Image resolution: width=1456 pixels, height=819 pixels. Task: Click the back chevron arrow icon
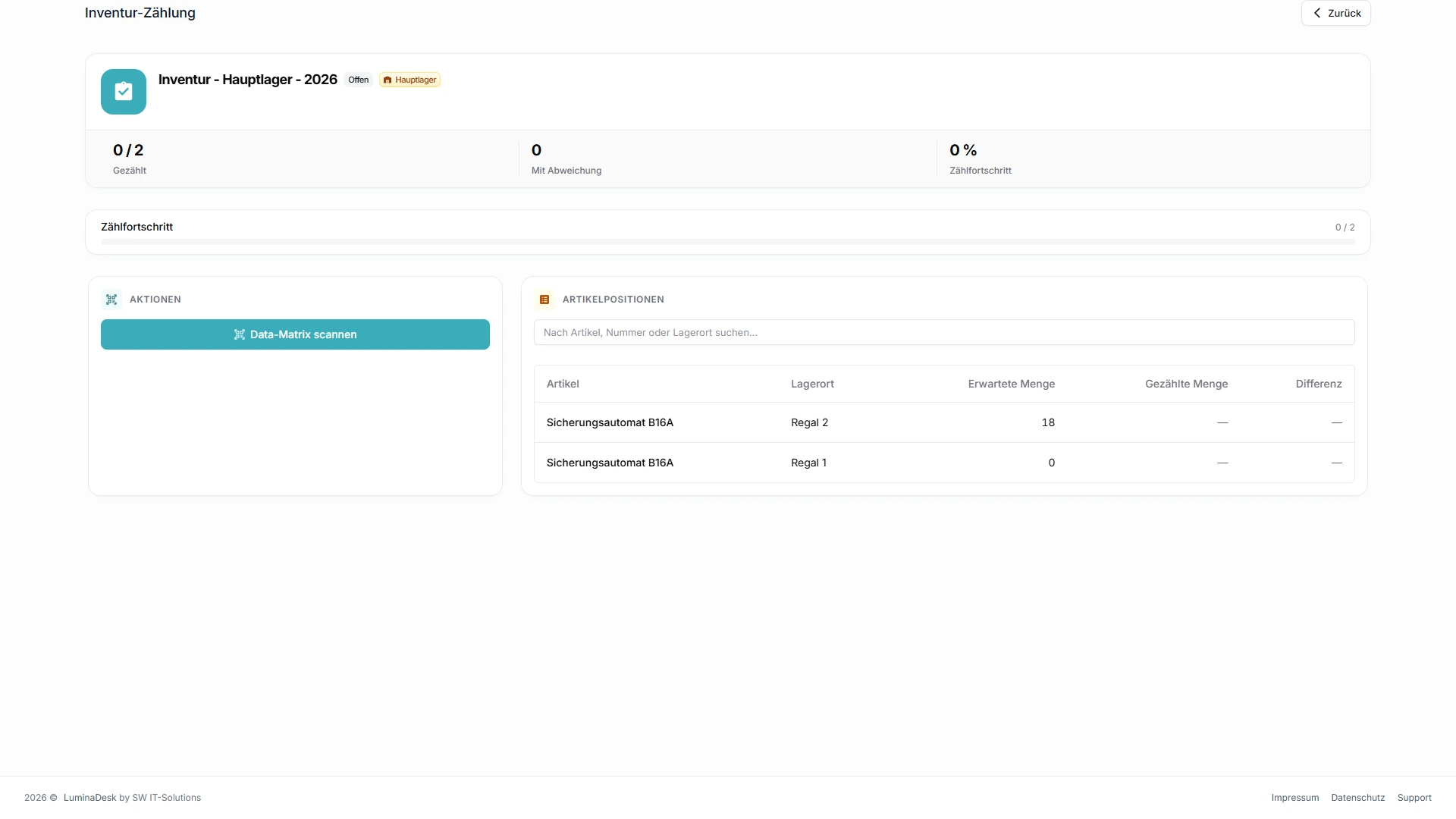[1317, 13]
